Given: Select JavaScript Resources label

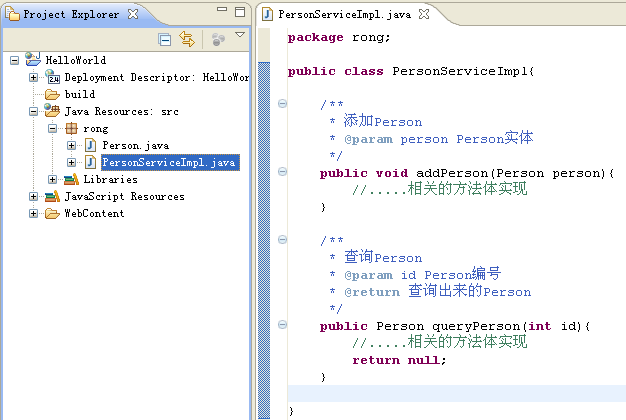Looking at the screenshot, I should pyautogui.click(x=125, y=196).
